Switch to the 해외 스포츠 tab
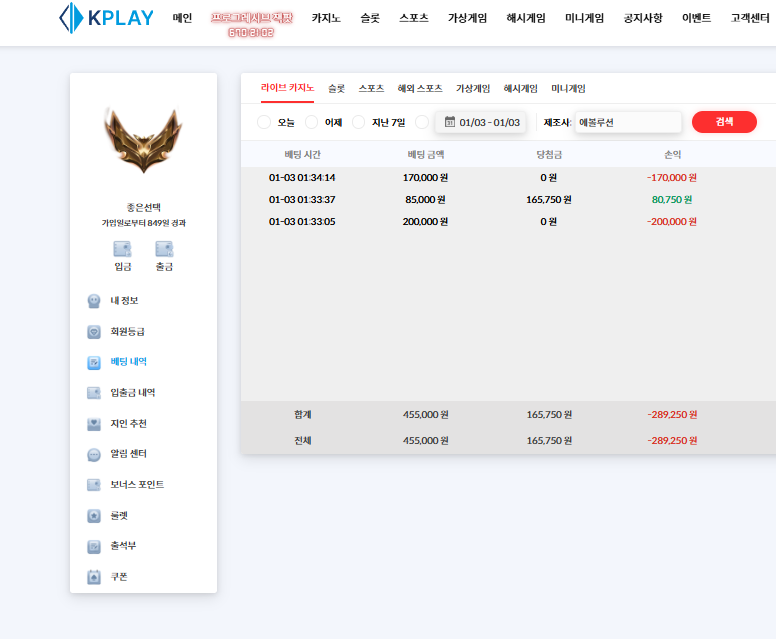Image resolution: width=776 pixels, height=639 pixels. pos(420,88)
